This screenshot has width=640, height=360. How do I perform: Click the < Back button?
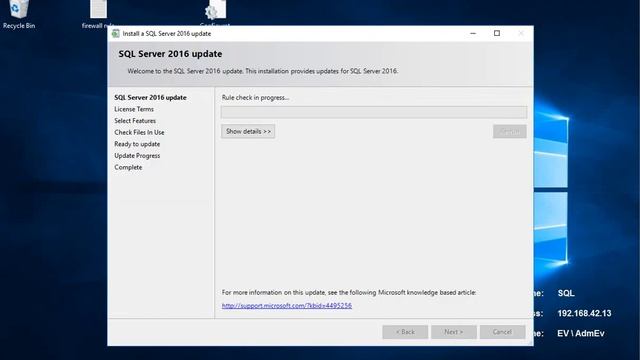[x=405, y=332]
